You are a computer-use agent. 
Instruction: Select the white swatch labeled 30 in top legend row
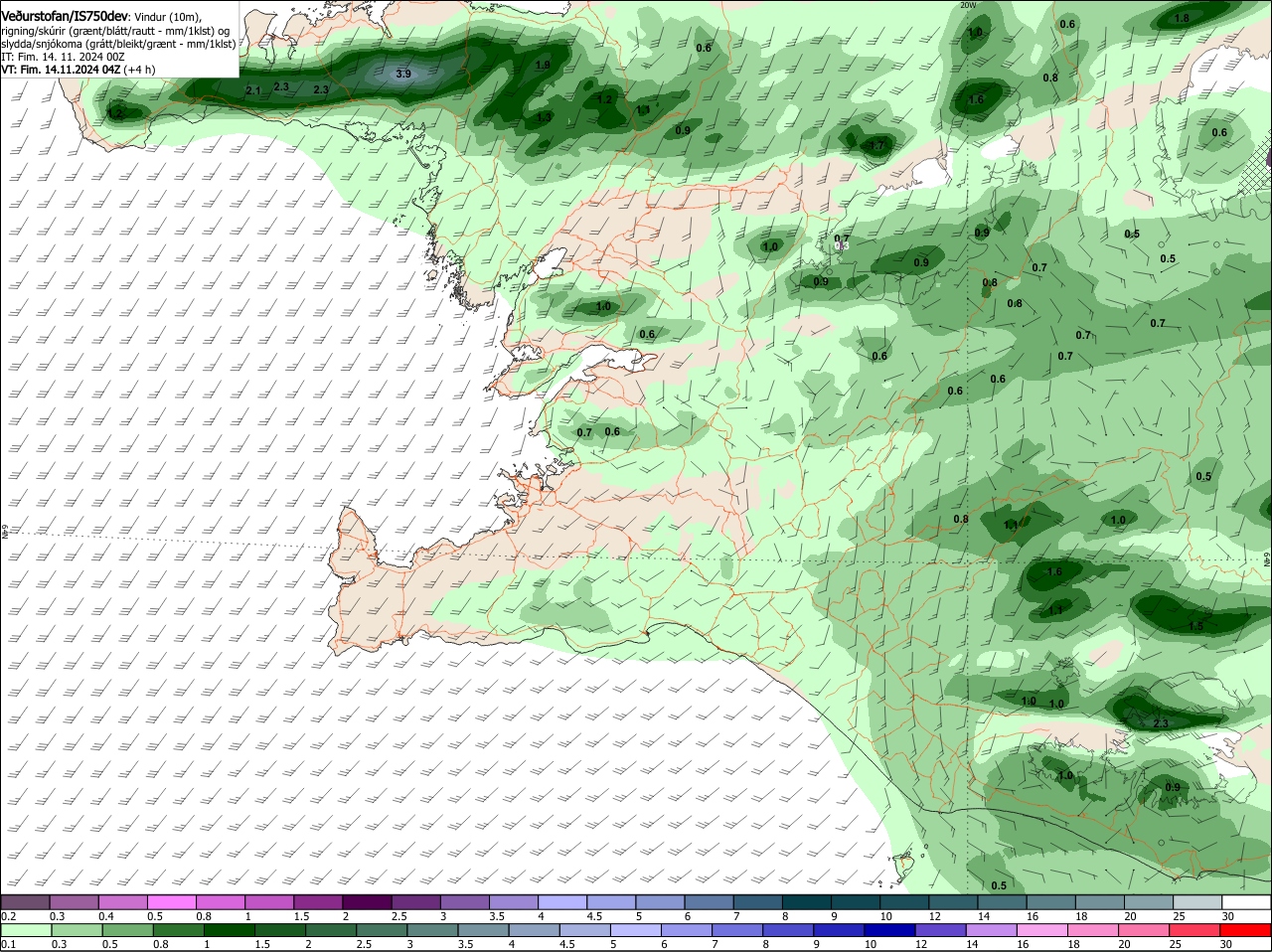[1247, 902]
